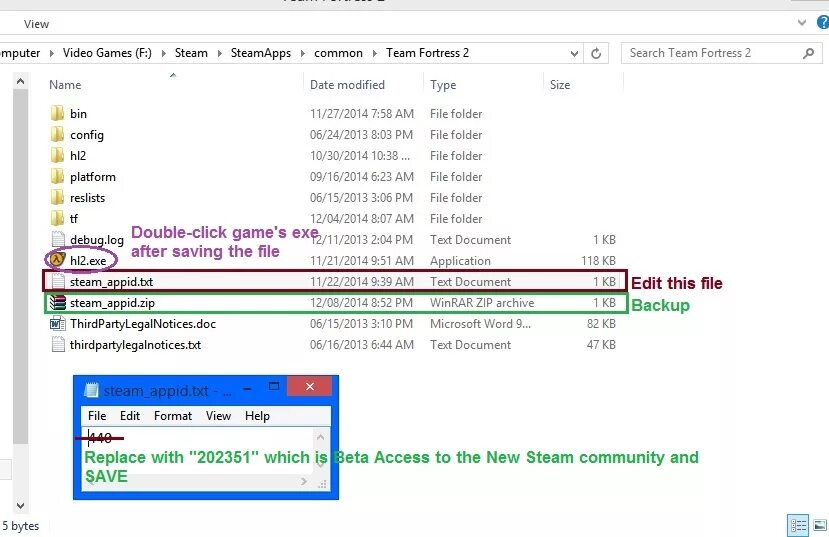
Task: Click the search magnifier icon
Action: point(808,53)
